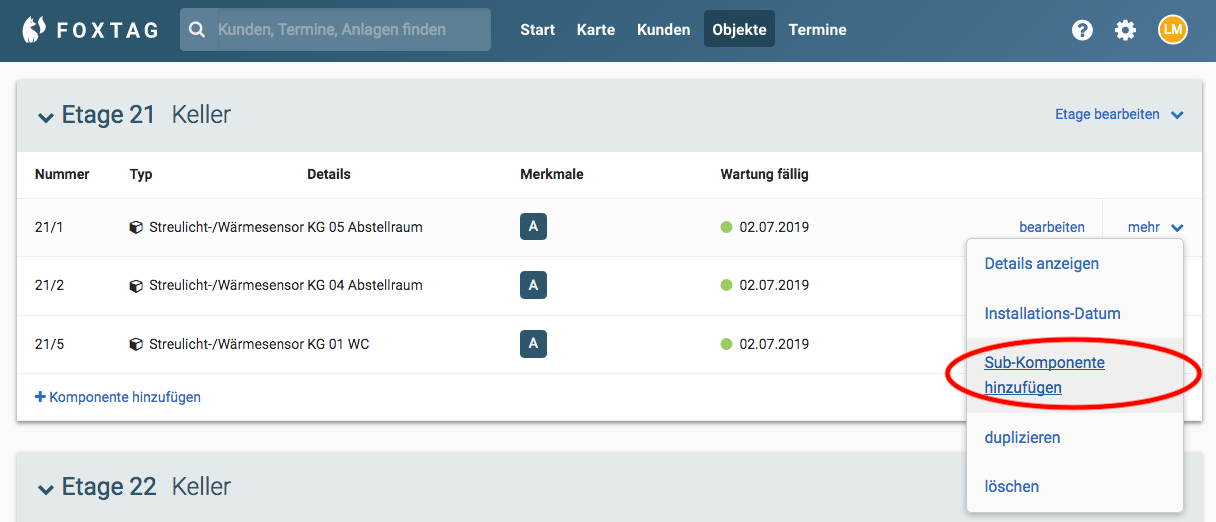
Task: Click the Details column header
Action: click(329, 174)
